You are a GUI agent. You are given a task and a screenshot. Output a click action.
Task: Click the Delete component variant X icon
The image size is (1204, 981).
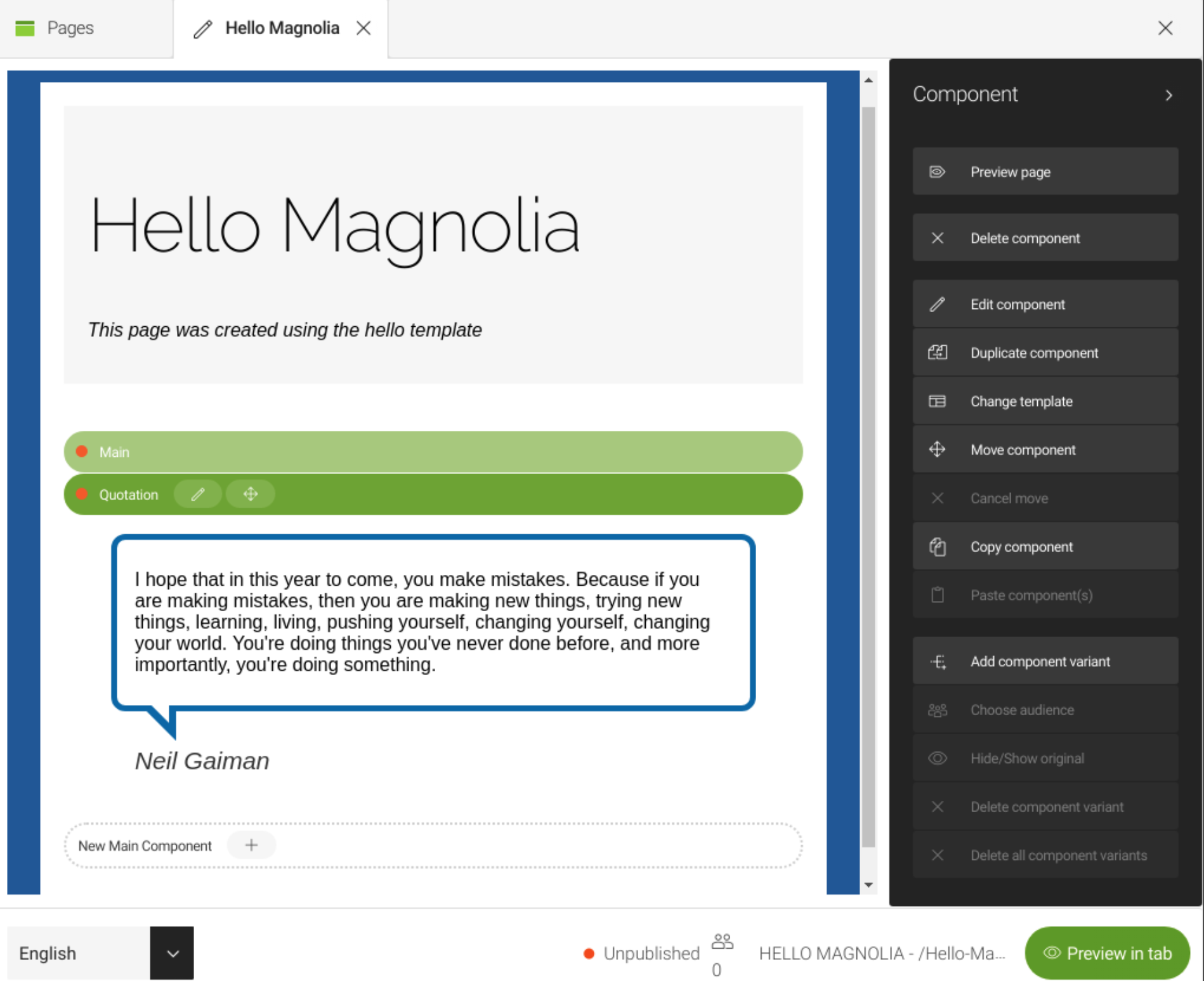(937, 807)
